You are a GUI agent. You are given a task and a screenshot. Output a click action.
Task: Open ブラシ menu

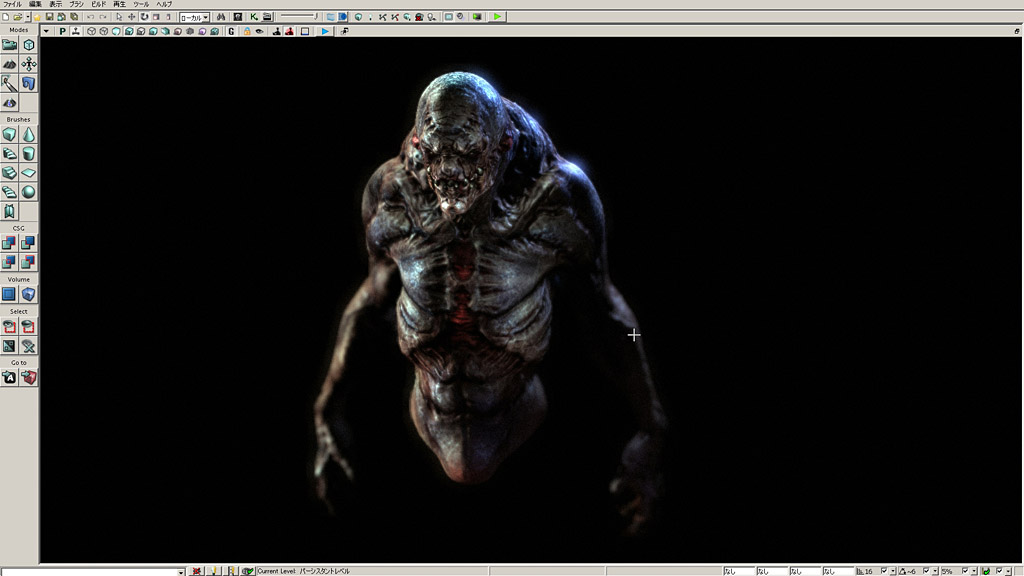pyautogui.click(x=77, y=4)
